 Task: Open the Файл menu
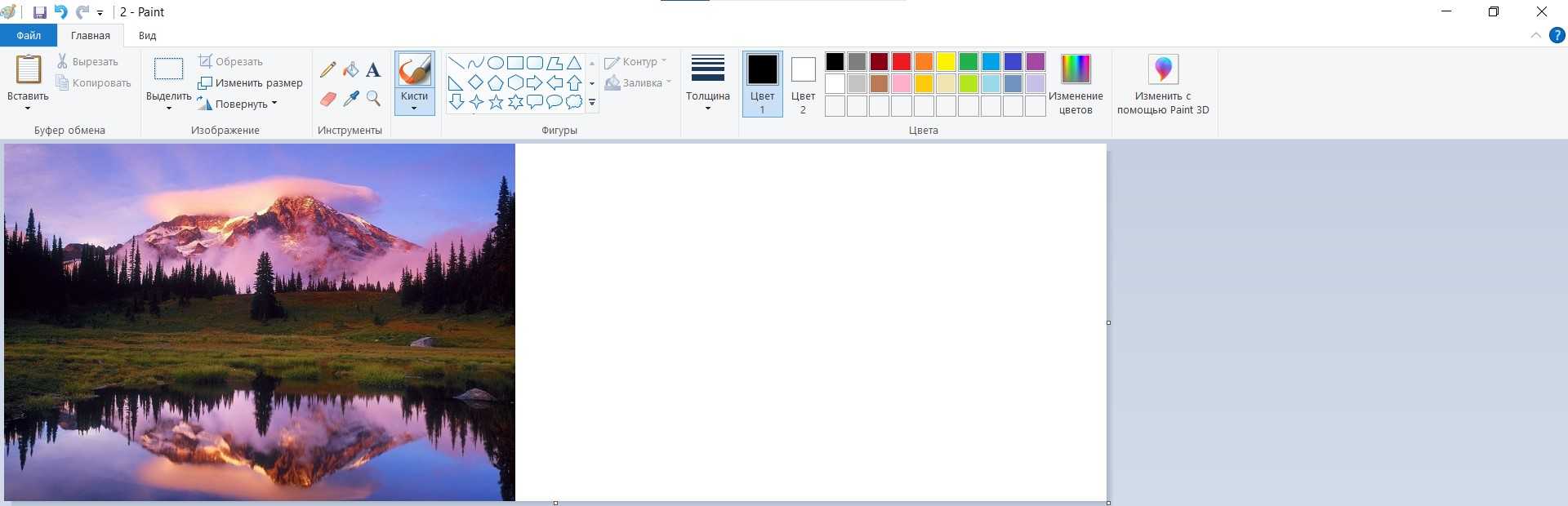29,36
